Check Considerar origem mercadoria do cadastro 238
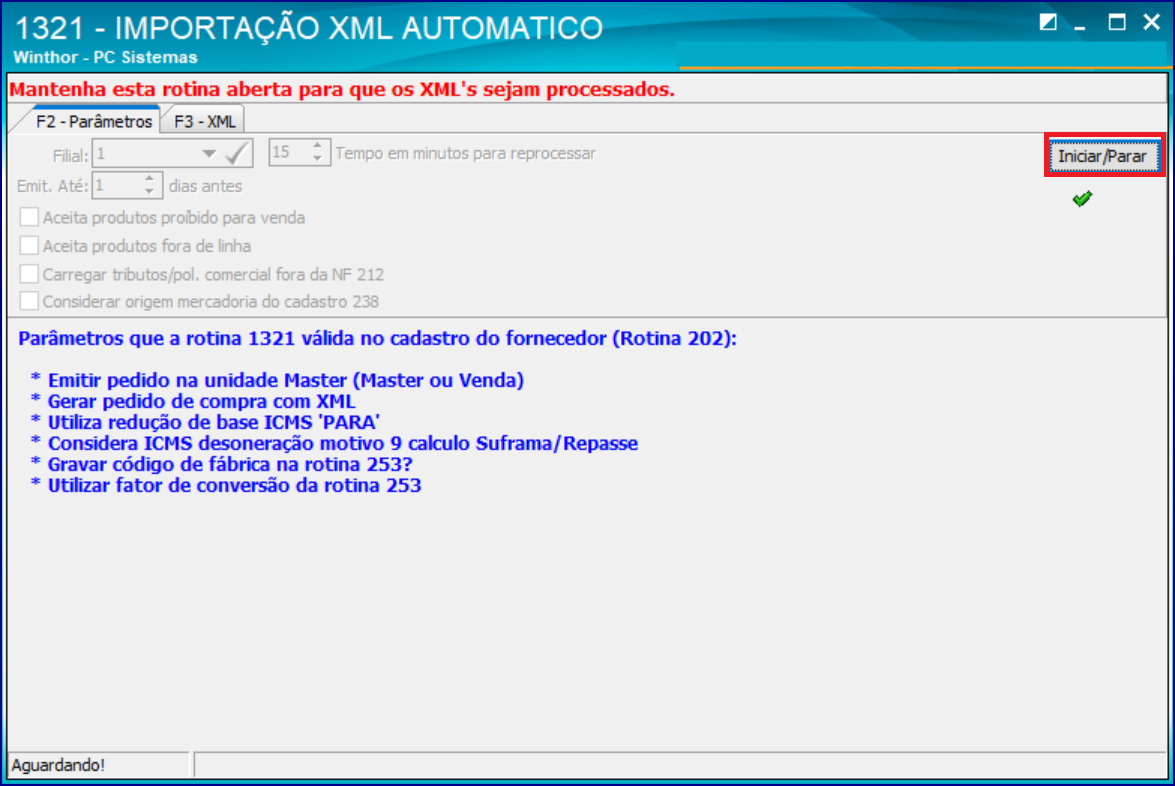The width and height of the screenshot is (1175, 786). click(x=29, y=301)
